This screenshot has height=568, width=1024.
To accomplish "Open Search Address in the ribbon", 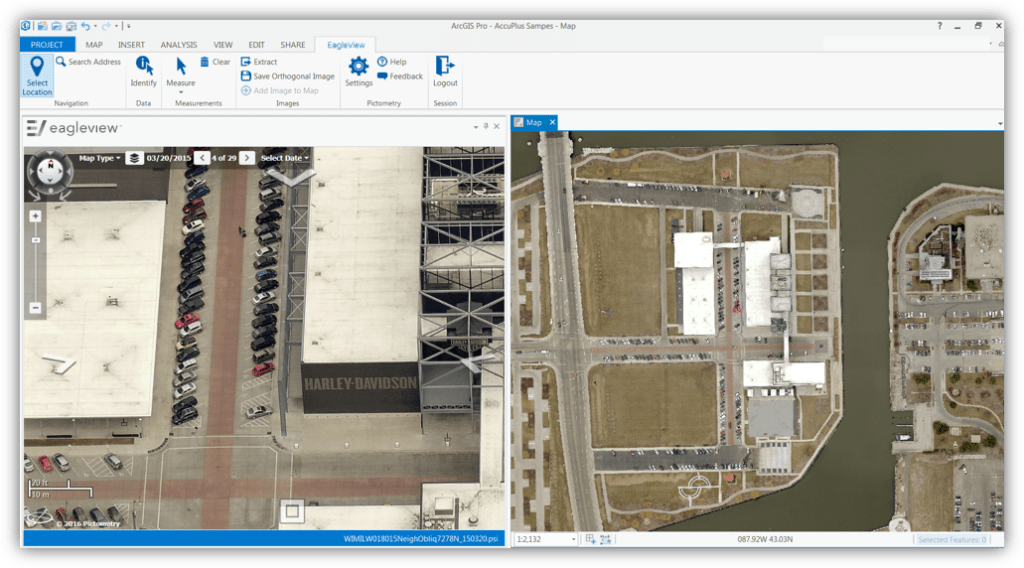I will (89, 62).
